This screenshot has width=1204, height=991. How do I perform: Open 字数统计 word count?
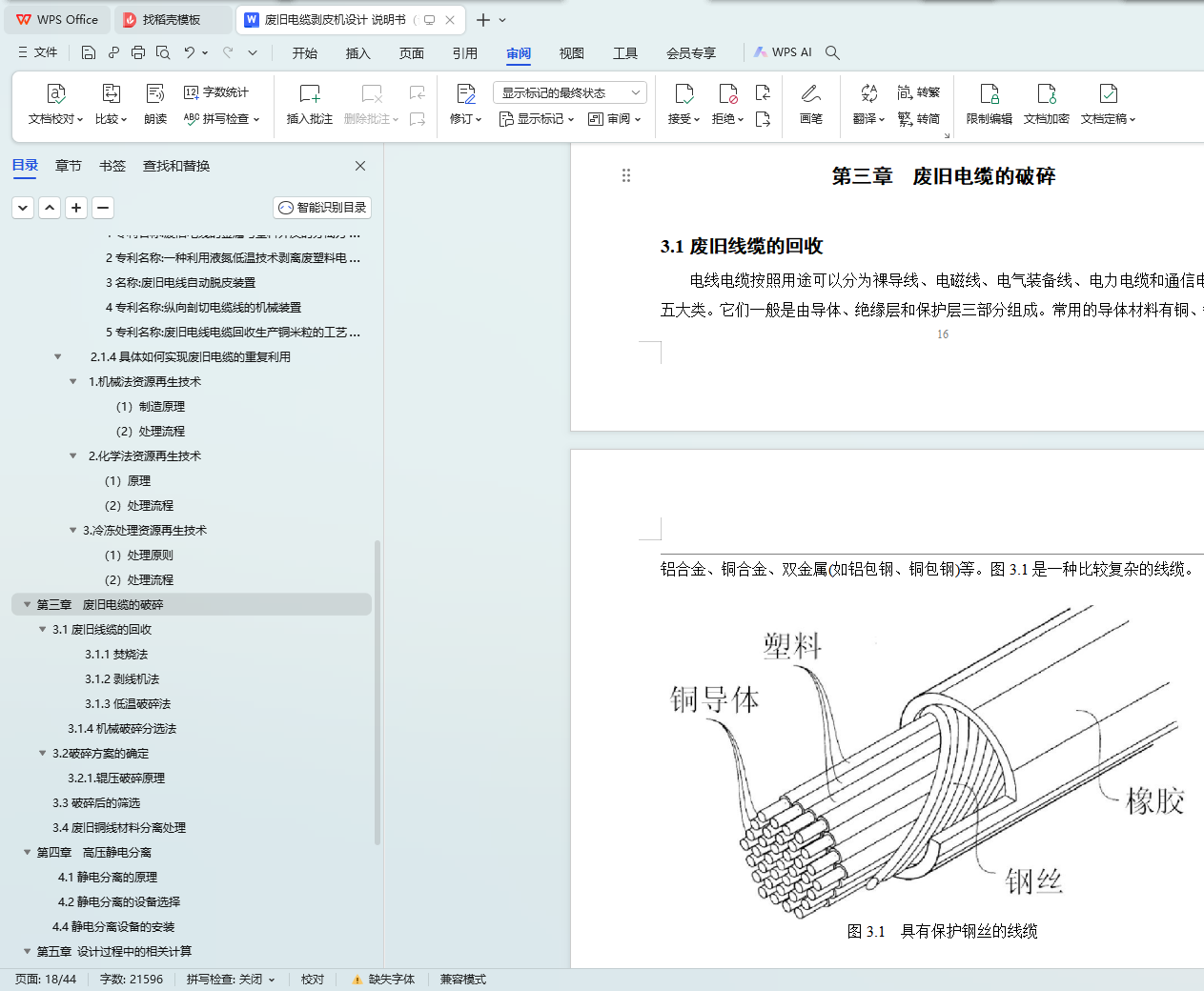(216, 92)
